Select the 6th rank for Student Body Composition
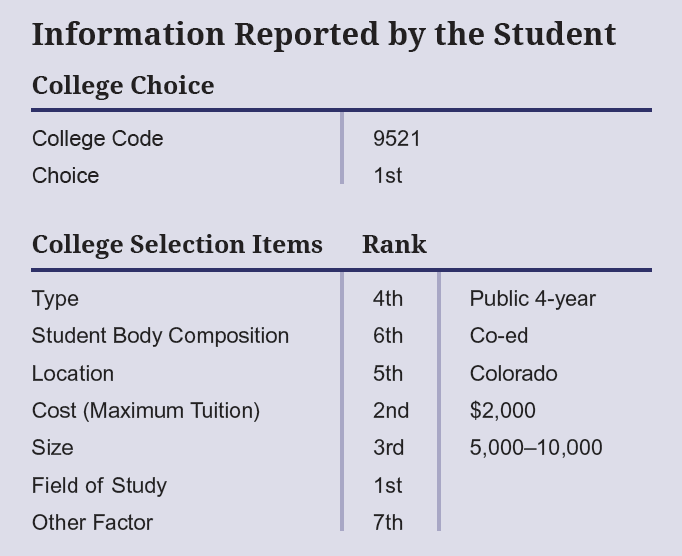682x556 pixels. click(387, 336)
